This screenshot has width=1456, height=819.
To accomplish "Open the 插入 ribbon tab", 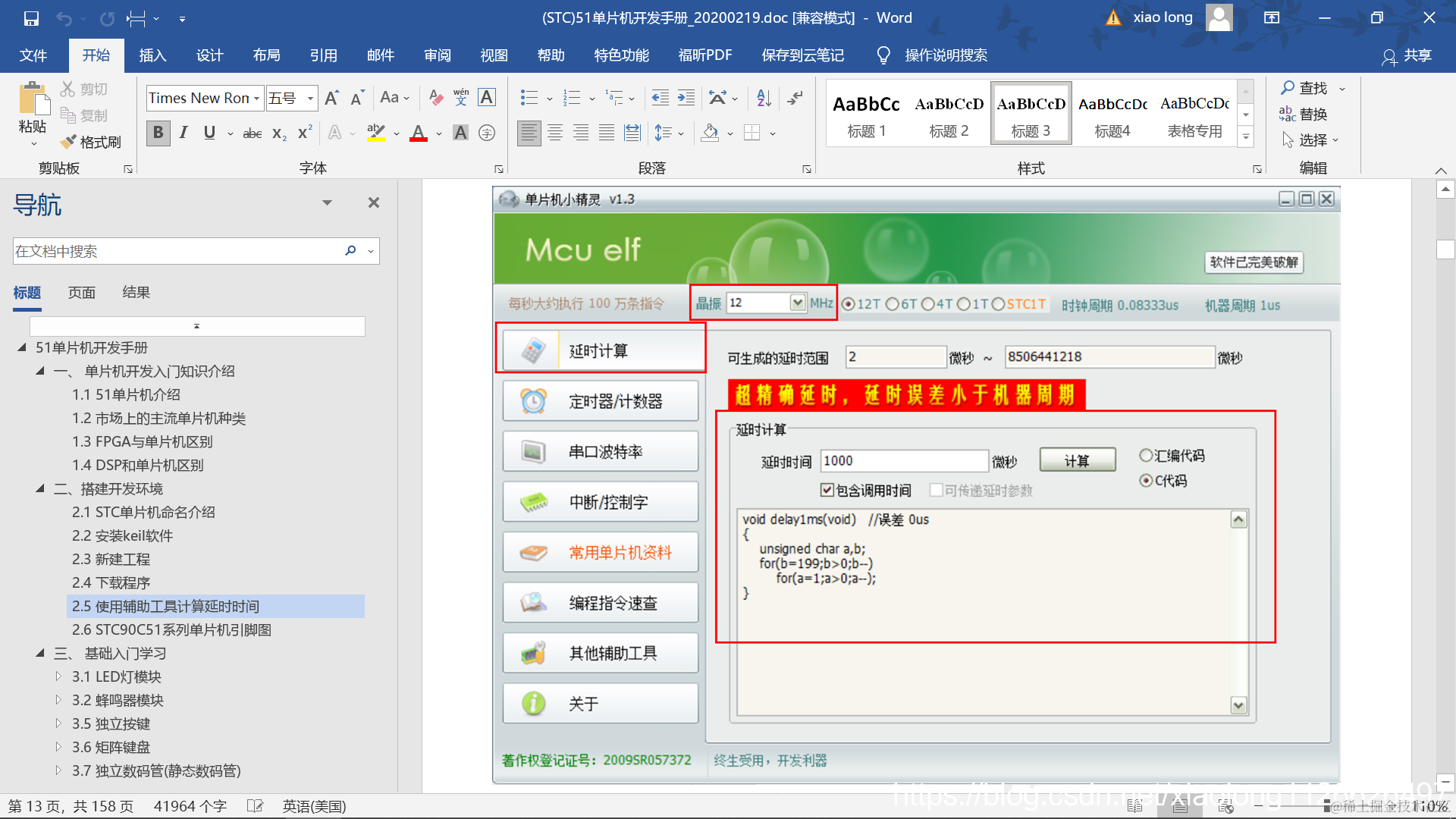I will click(x=152, y=55).
